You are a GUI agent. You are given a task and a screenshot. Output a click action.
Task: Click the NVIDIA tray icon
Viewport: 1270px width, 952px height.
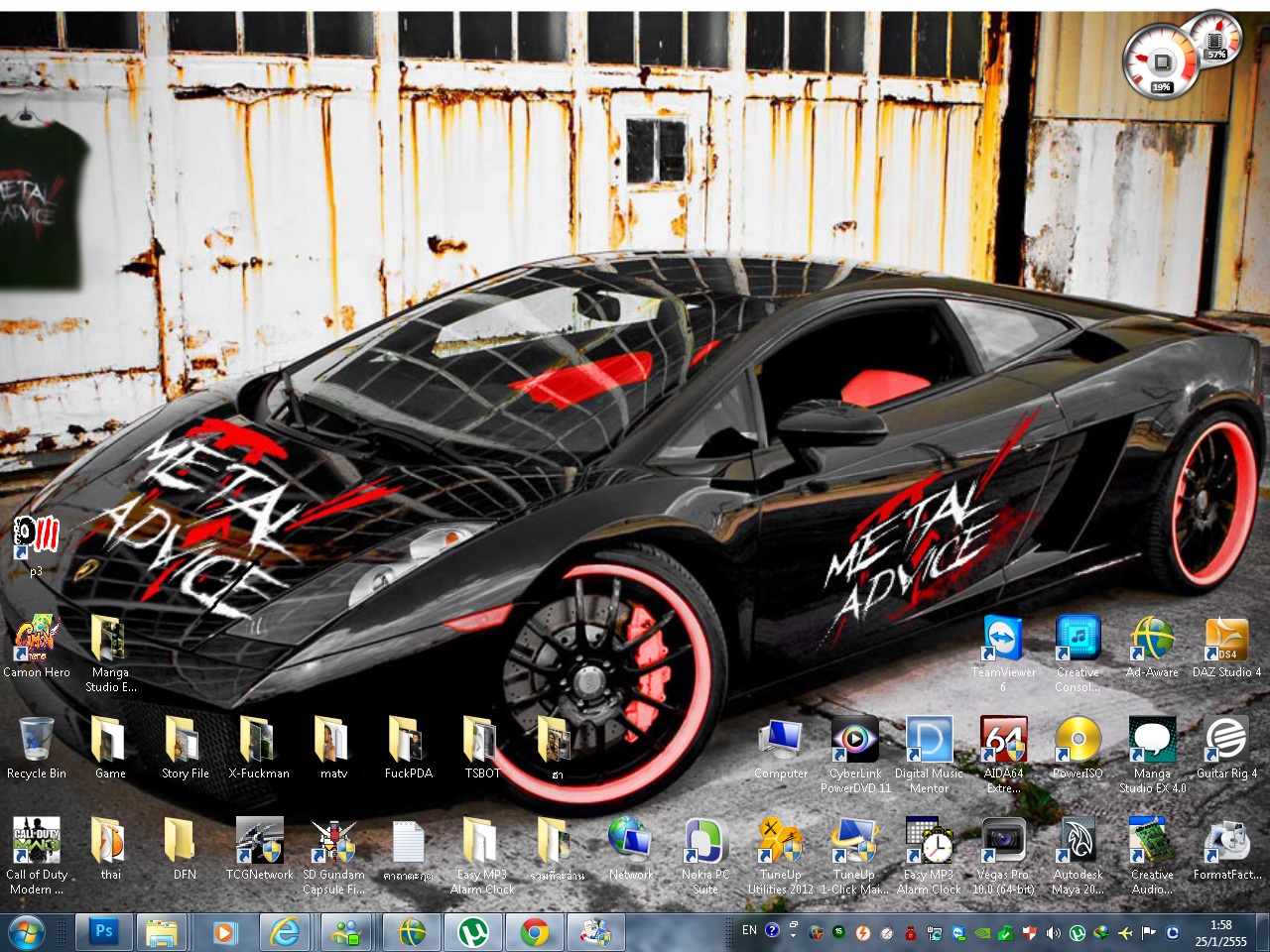981,933
